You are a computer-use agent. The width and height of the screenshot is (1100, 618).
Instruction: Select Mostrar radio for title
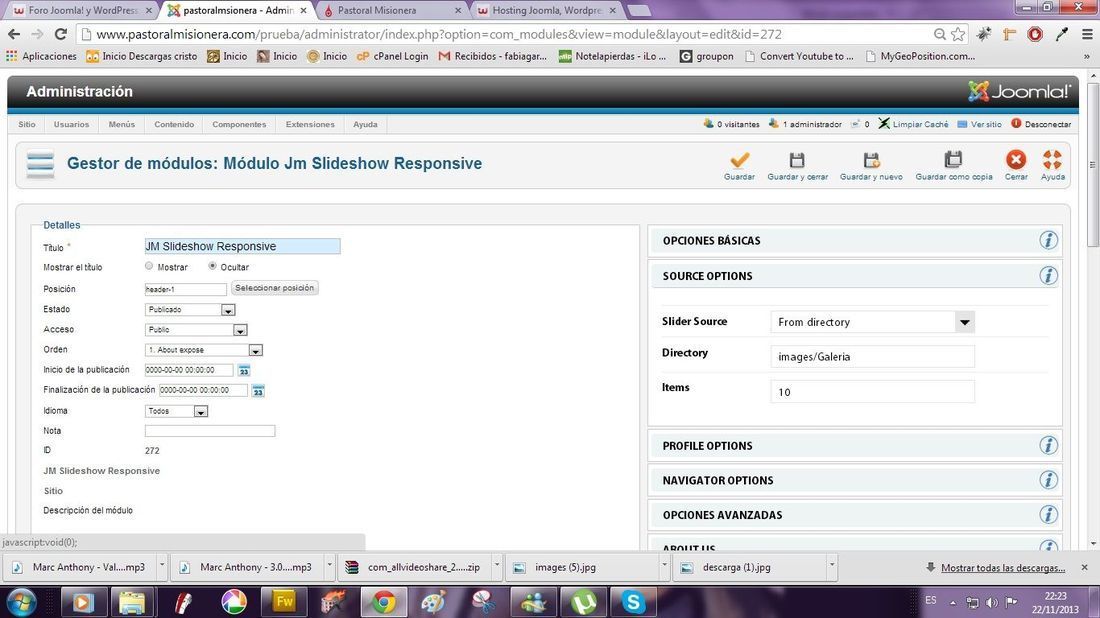(x=149, y=266)
